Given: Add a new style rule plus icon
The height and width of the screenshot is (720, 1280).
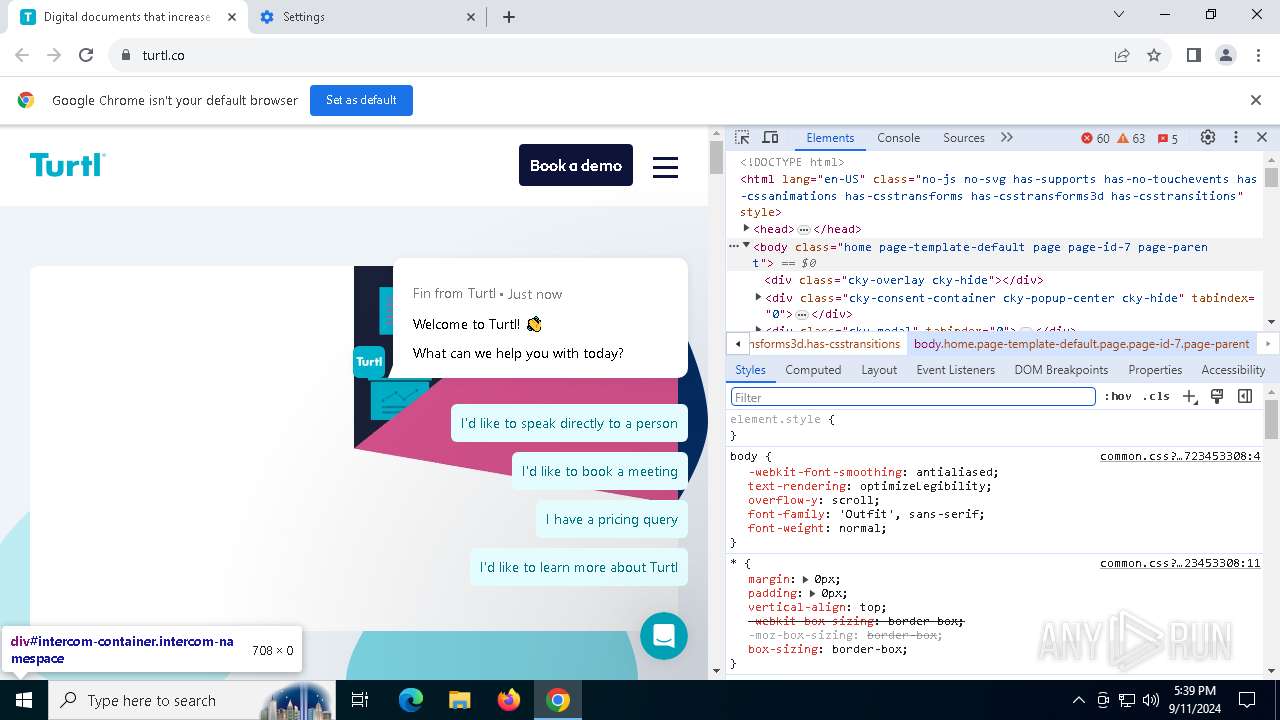Looking at the screenshot, I should point(1189,397).
